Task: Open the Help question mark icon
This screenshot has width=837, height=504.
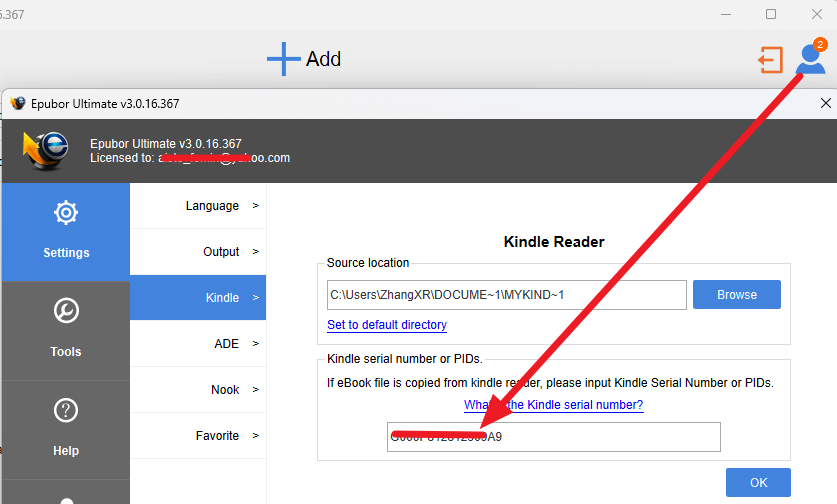Action: tap(66, 410)
